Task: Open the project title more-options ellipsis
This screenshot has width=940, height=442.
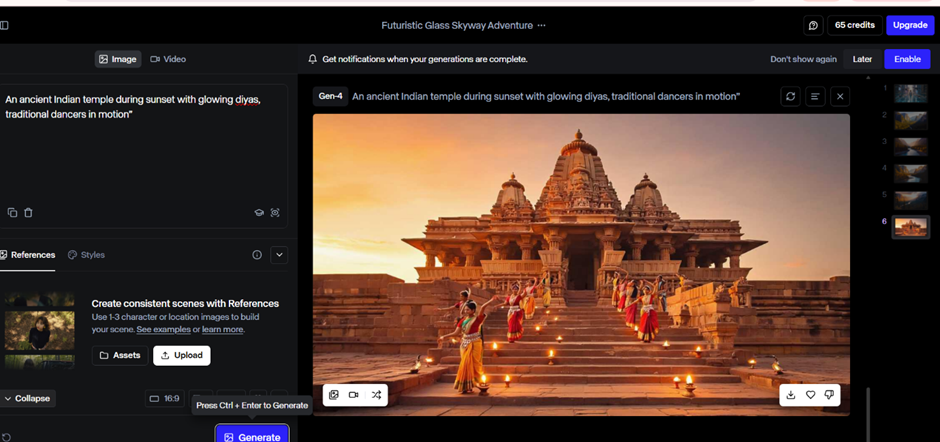Action: 542,25
